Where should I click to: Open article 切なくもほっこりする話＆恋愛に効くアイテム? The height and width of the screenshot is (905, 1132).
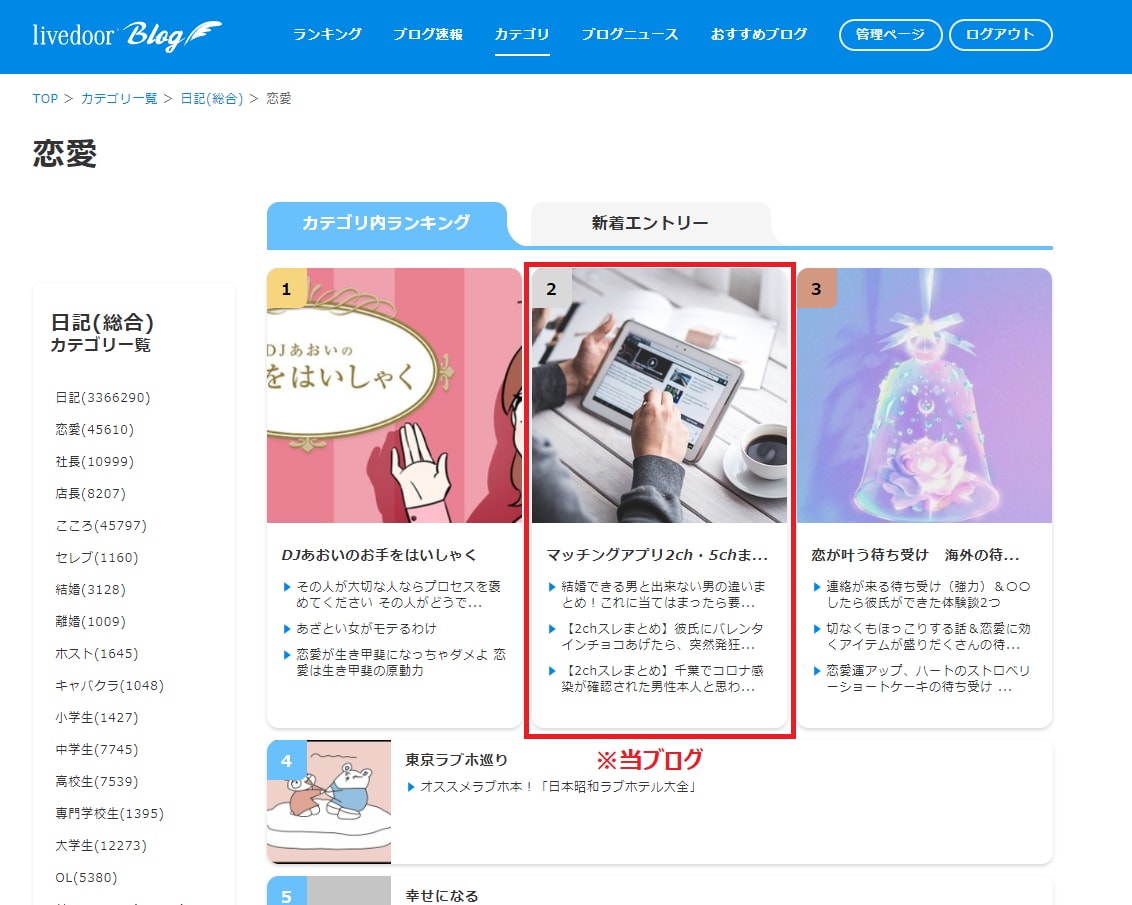tap(928, 637)
